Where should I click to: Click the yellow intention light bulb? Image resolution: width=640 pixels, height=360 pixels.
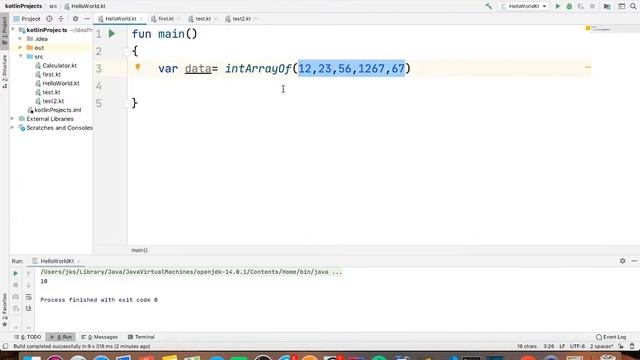[138, 67]
